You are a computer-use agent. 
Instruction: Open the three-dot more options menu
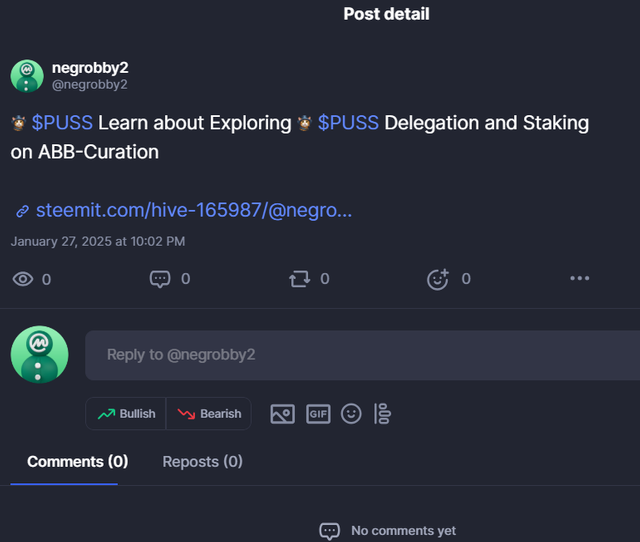(579, 278)
